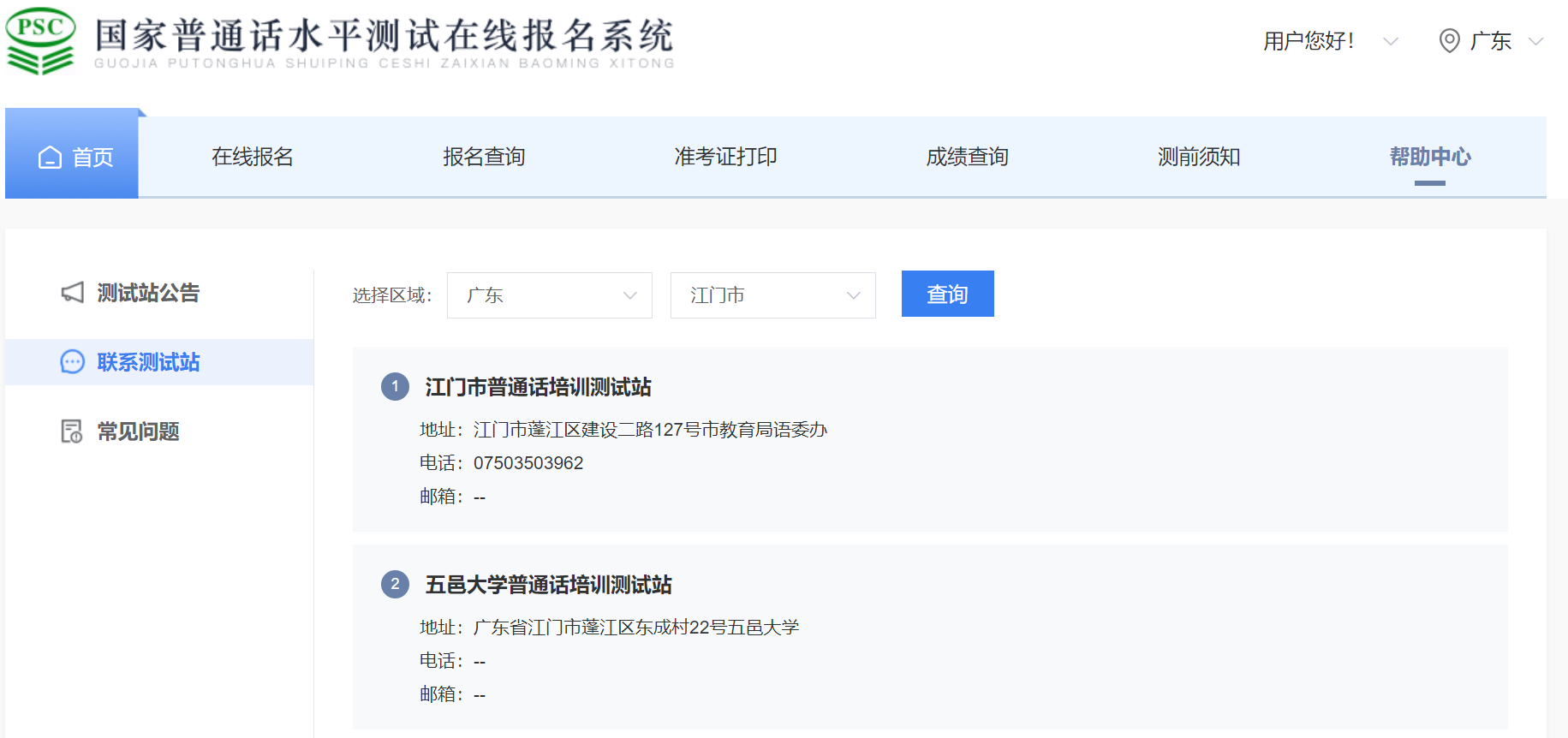The image size is (1568, 738).
Task: Open the 江门市 city select box
Action: tap(772, 295)
